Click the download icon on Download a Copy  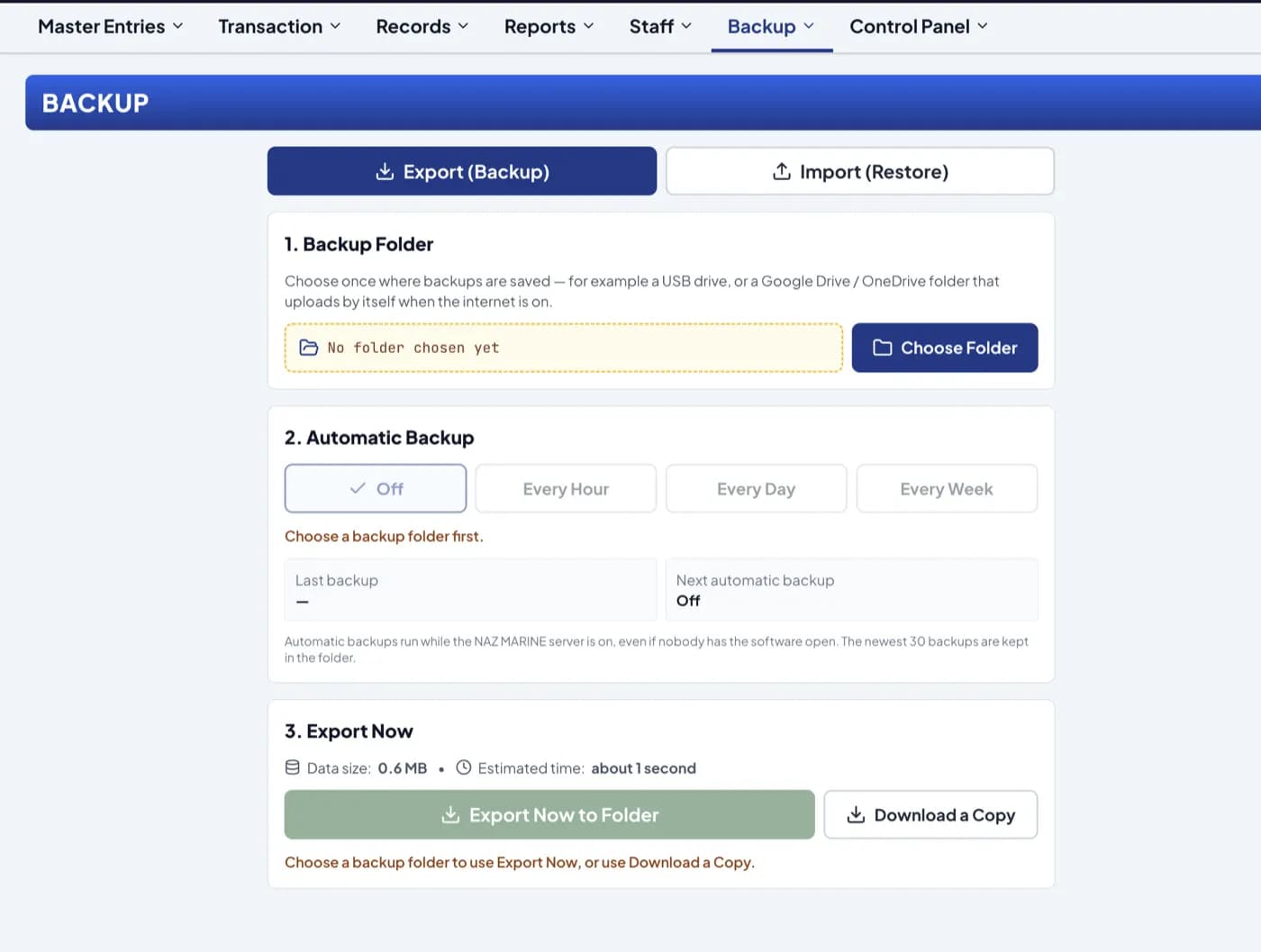tap(856, 815)
